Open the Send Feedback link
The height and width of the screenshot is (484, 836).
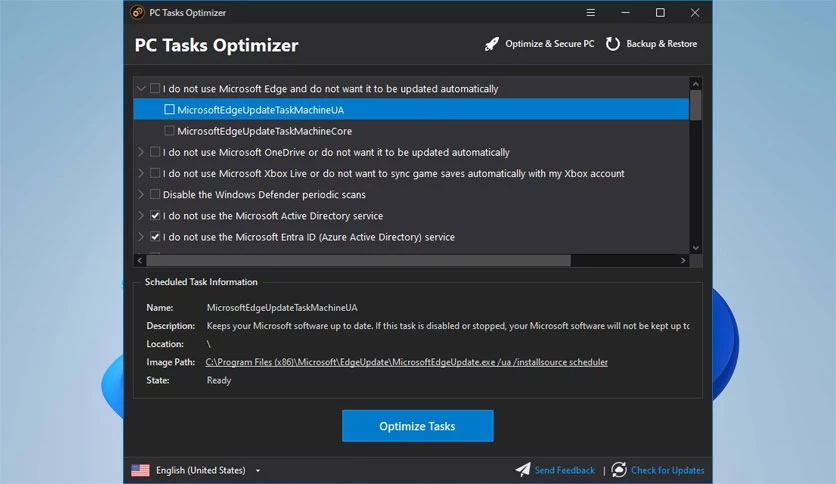[565, 470]
